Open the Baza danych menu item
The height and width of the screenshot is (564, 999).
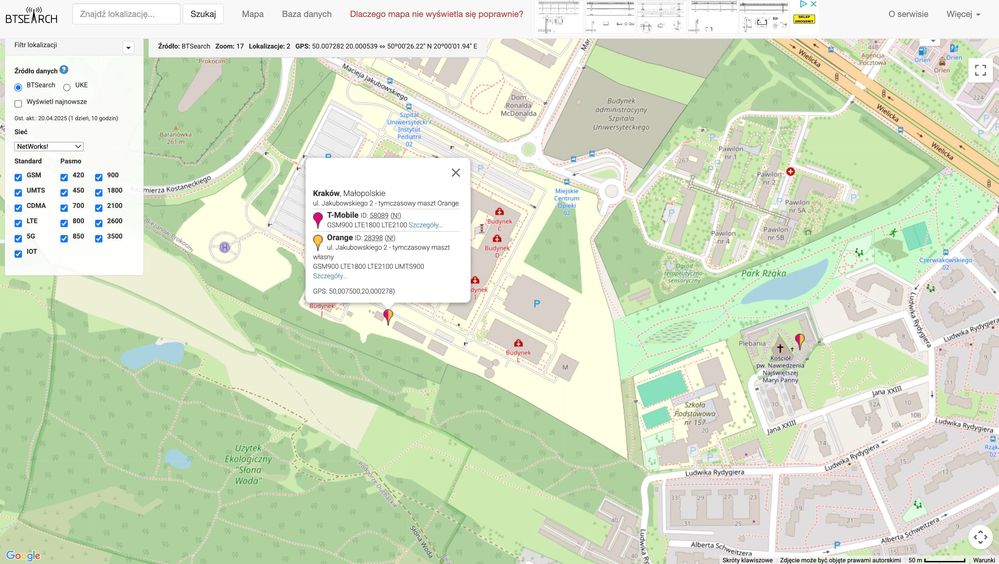306,14
